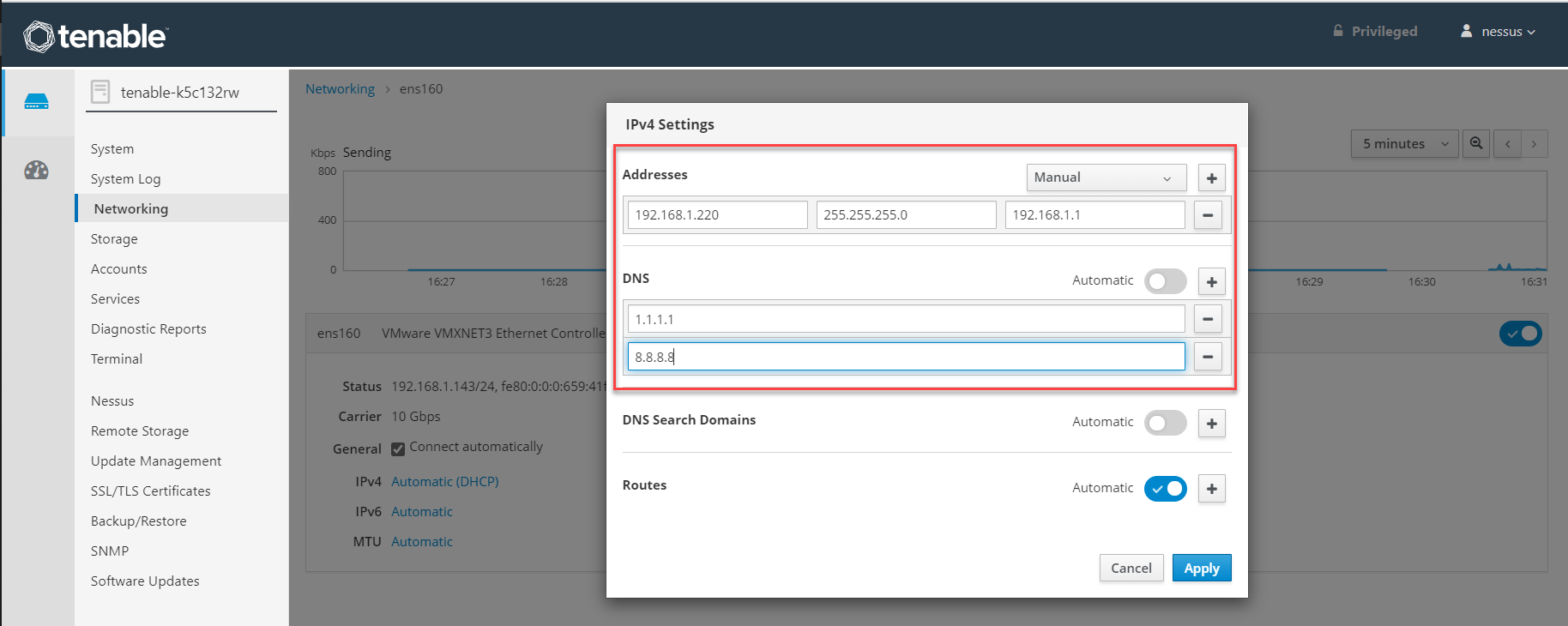The image size is (1568, 626).
Task: Click the DNS field containing 1.1.1.1
Action: [907, 319]
